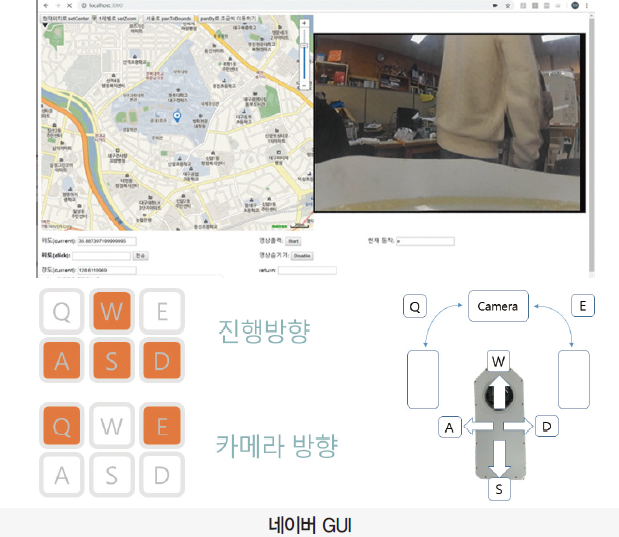Click the map zoom slider handle
This screenshot has width=619, height=537.
click(304, 46)
